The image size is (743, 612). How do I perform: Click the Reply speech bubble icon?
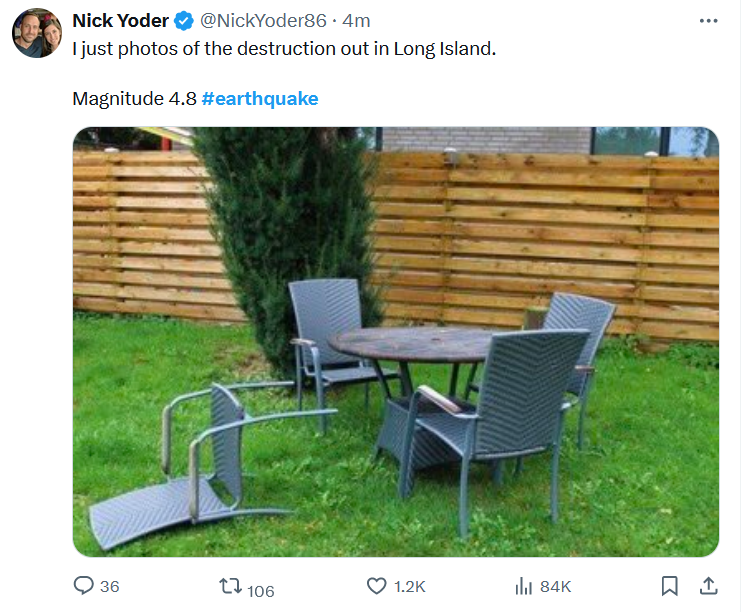(x=84, y=586)
